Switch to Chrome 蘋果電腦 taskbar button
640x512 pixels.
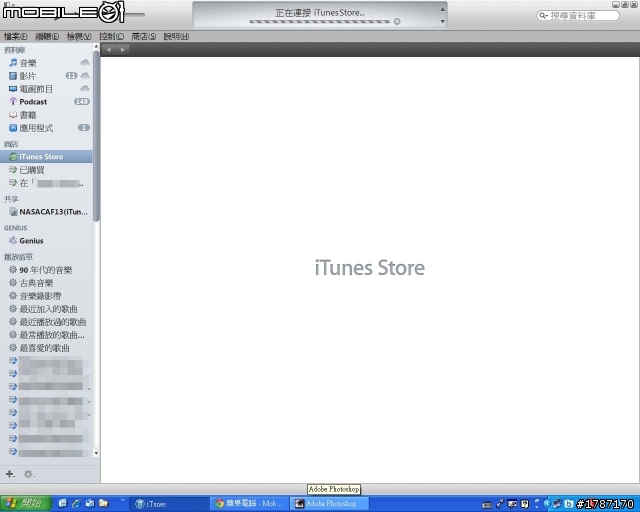(x=249, y=504)
